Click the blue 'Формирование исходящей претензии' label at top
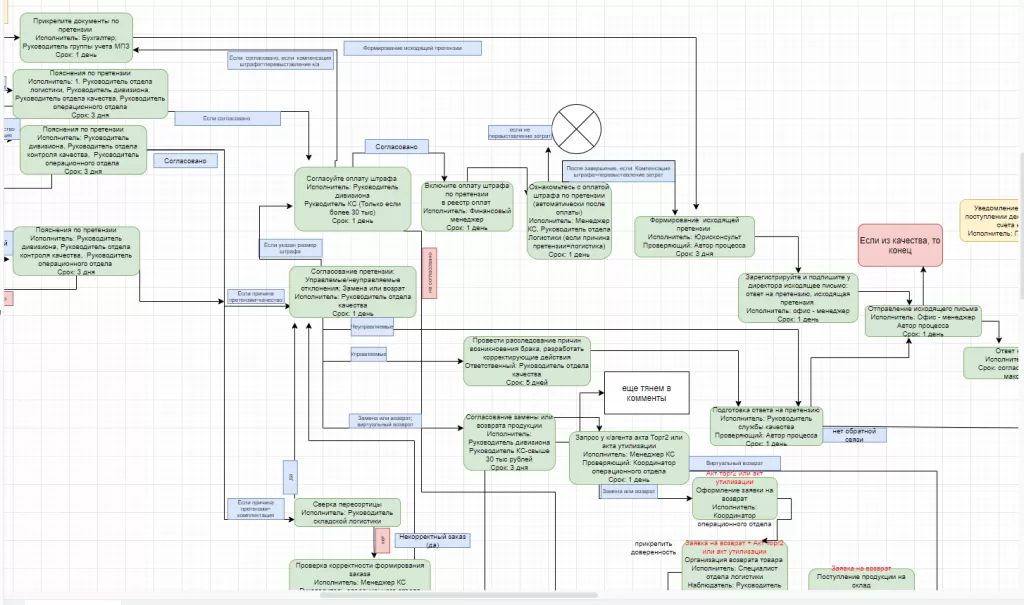This screenshot has height=605, width=1024. [x=412, y=47]
